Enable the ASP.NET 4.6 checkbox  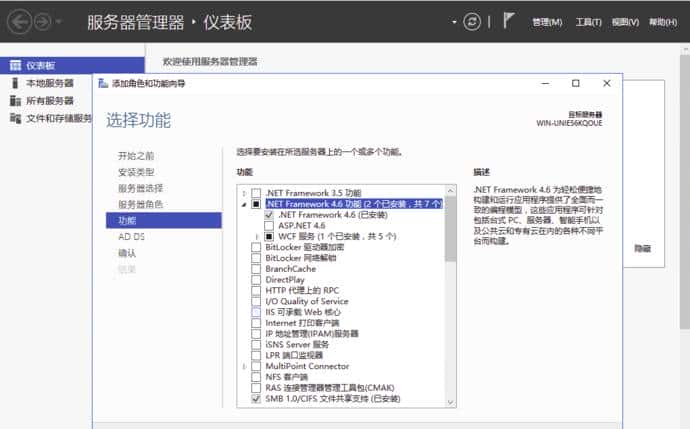tap(269, 226)
